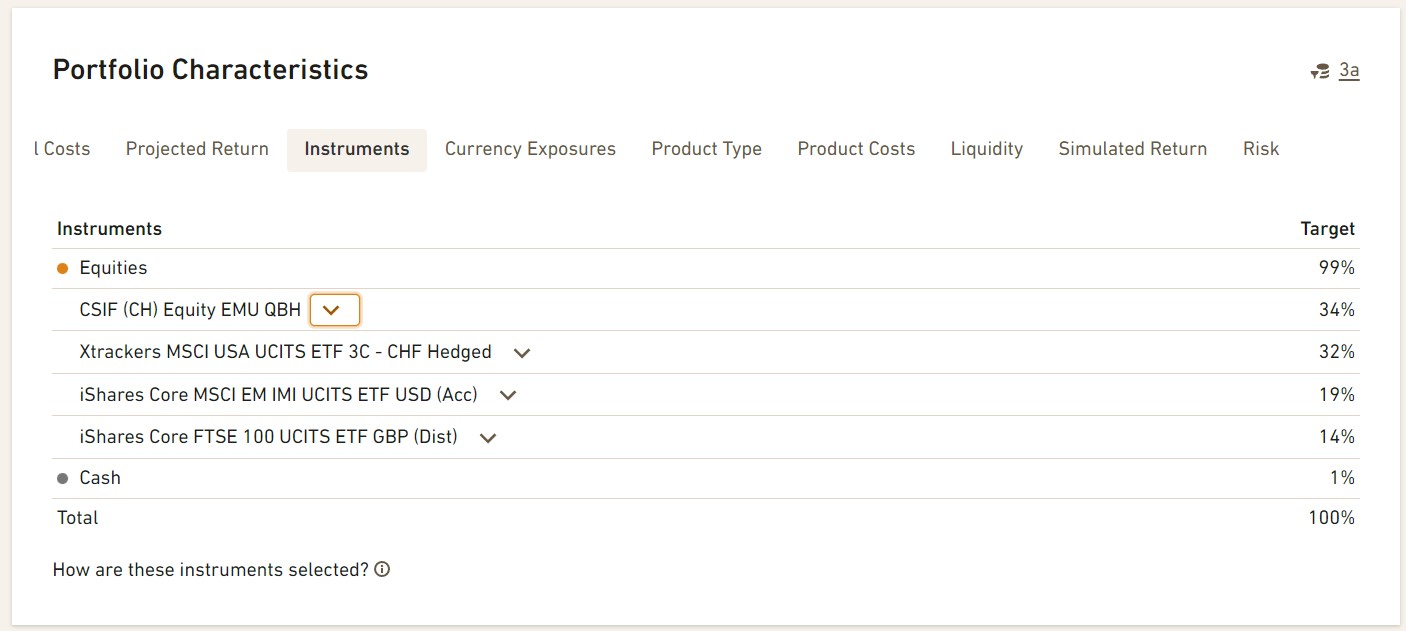Click the 3a pillar icon
Screen dimensions: 1406x631
coord(1320,71)
